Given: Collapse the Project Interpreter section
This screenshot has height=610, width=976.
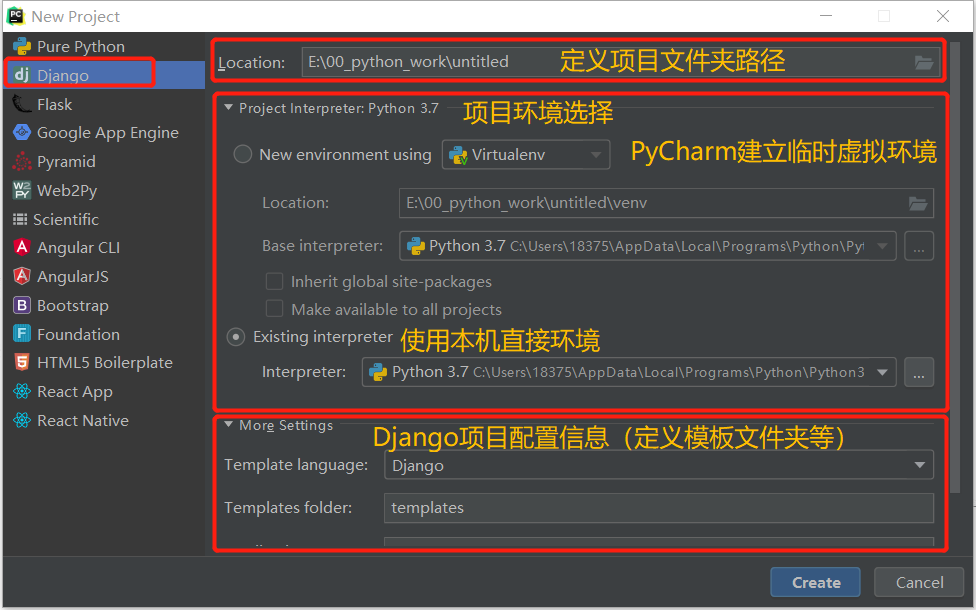Looking at the screenshot, I should (228, 108).
